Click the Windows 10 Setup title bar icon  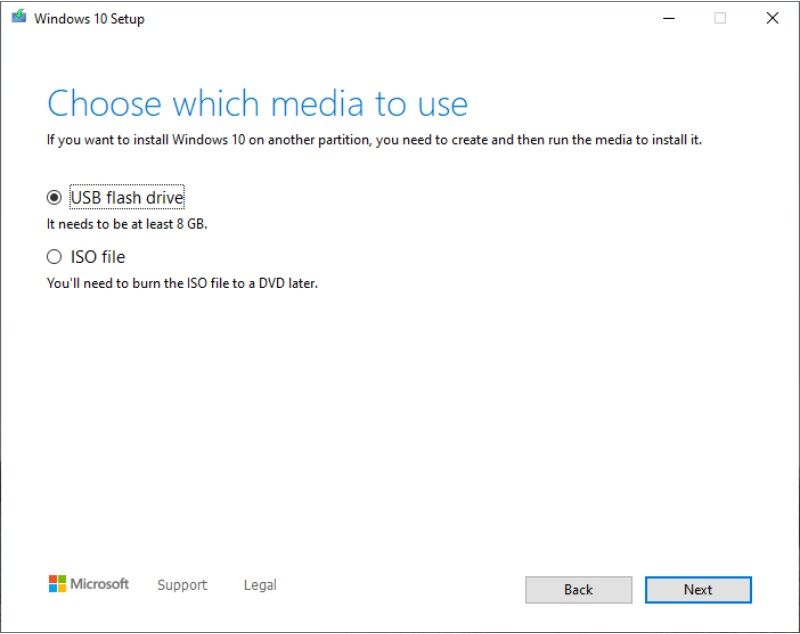[17, 17]
